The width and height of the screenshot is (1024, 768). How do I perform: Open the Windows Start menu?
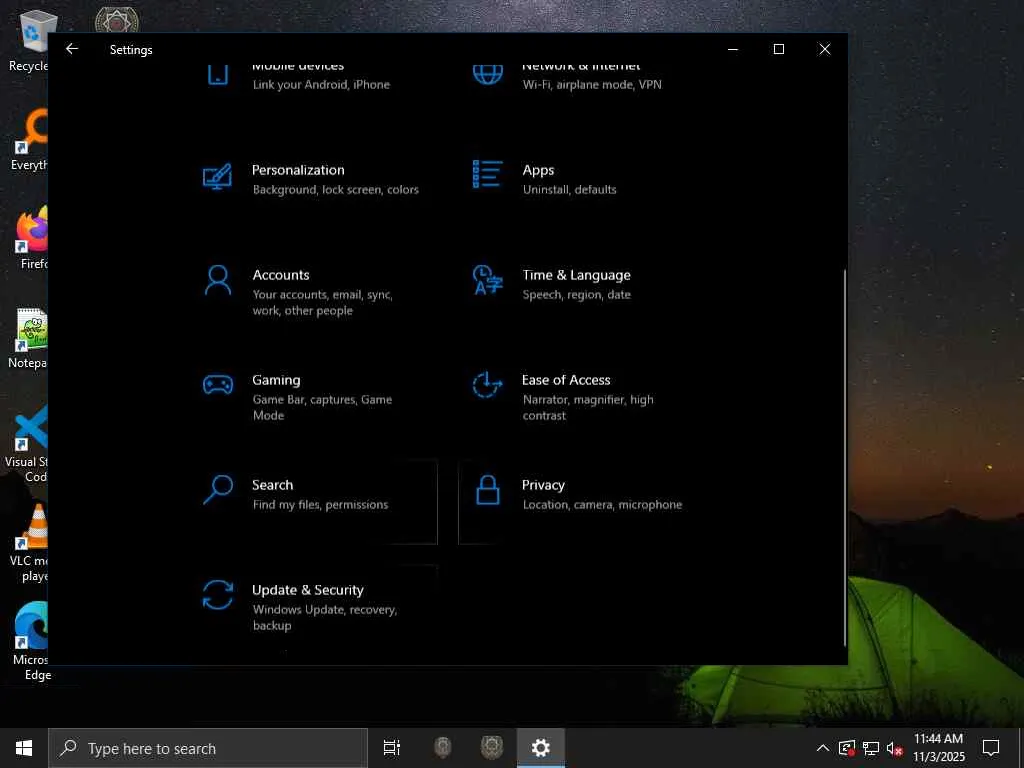(x=24, y=748)
